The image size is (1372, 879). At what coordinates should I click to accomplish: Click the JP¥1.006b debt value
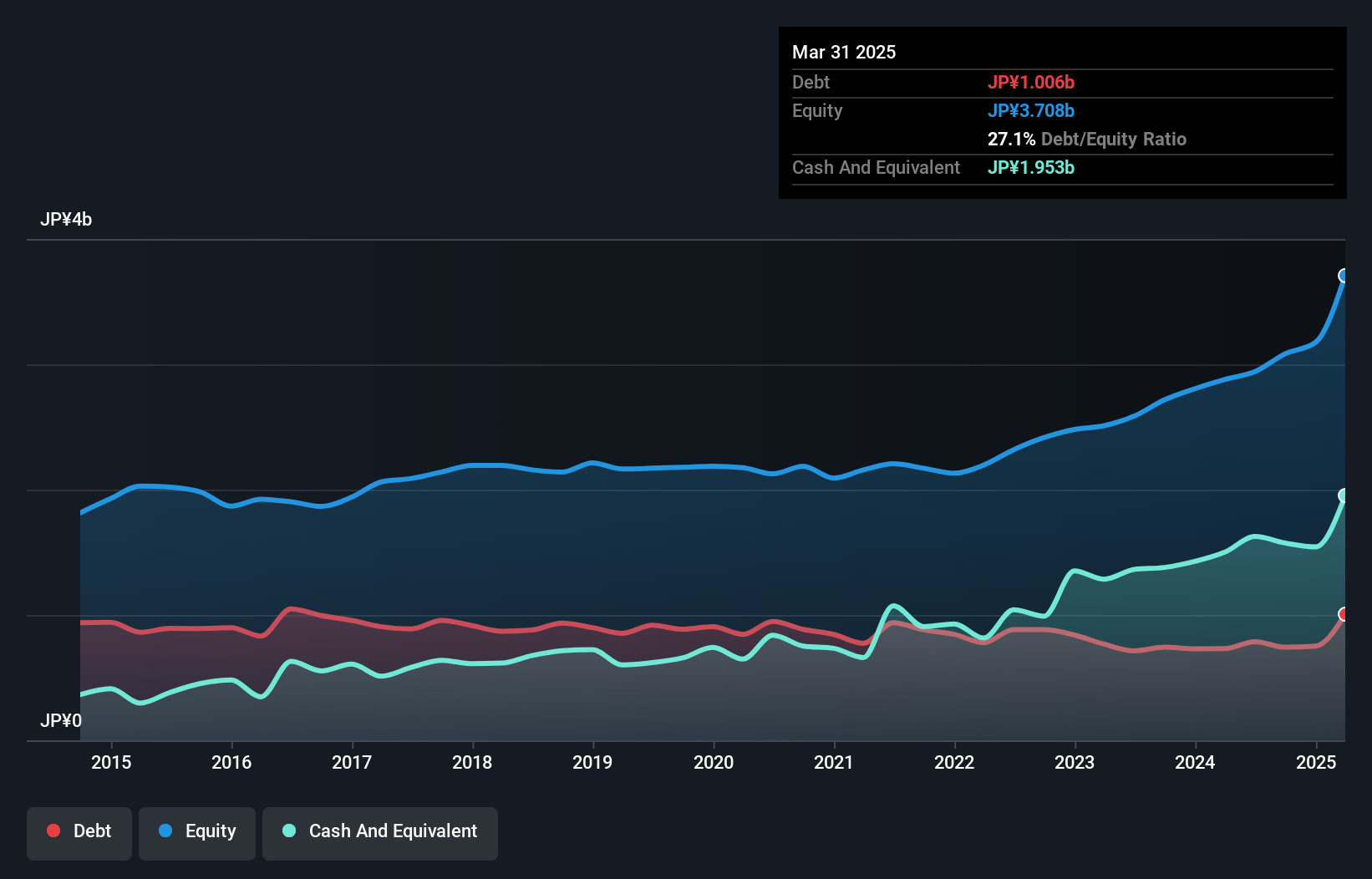click(1031, 82)
